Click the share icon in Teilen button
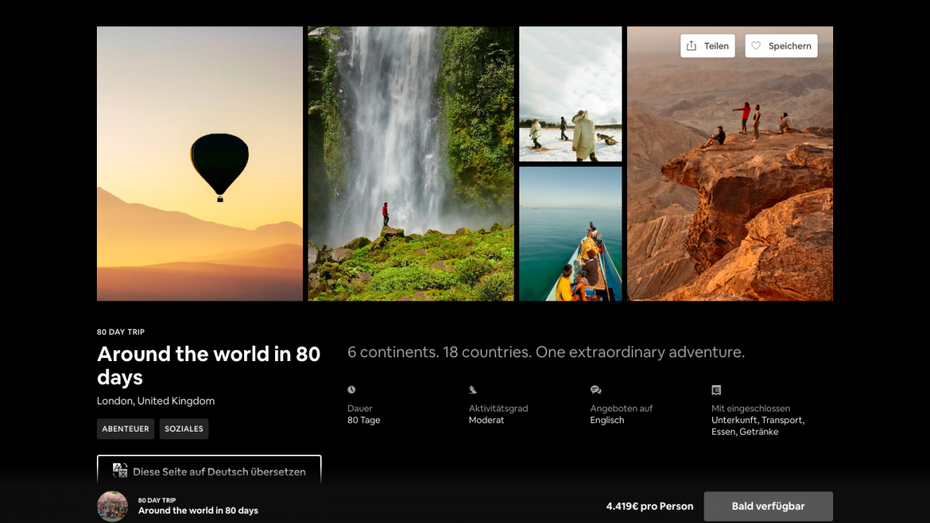930x523 pixels. [691, 46]
